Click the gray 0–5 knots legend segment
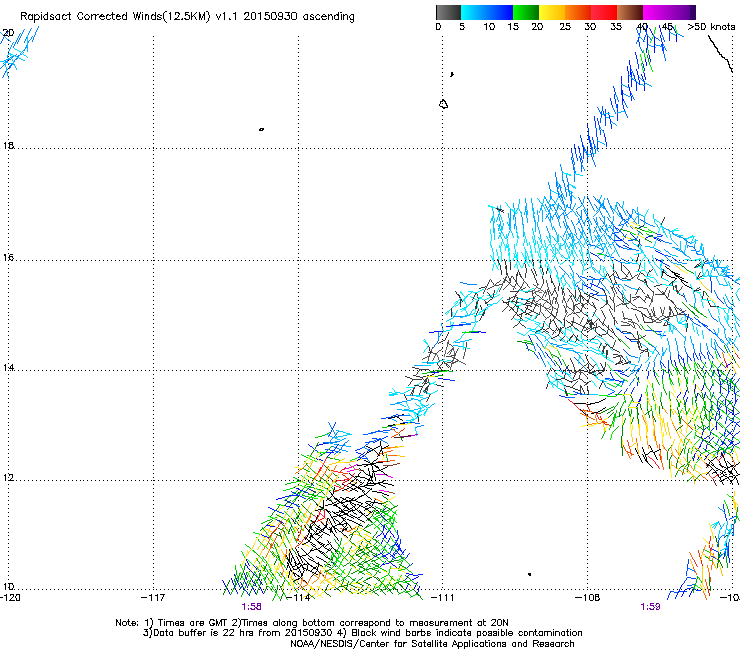The width and height of the screenshot is (740, 650). click(448, 12)
